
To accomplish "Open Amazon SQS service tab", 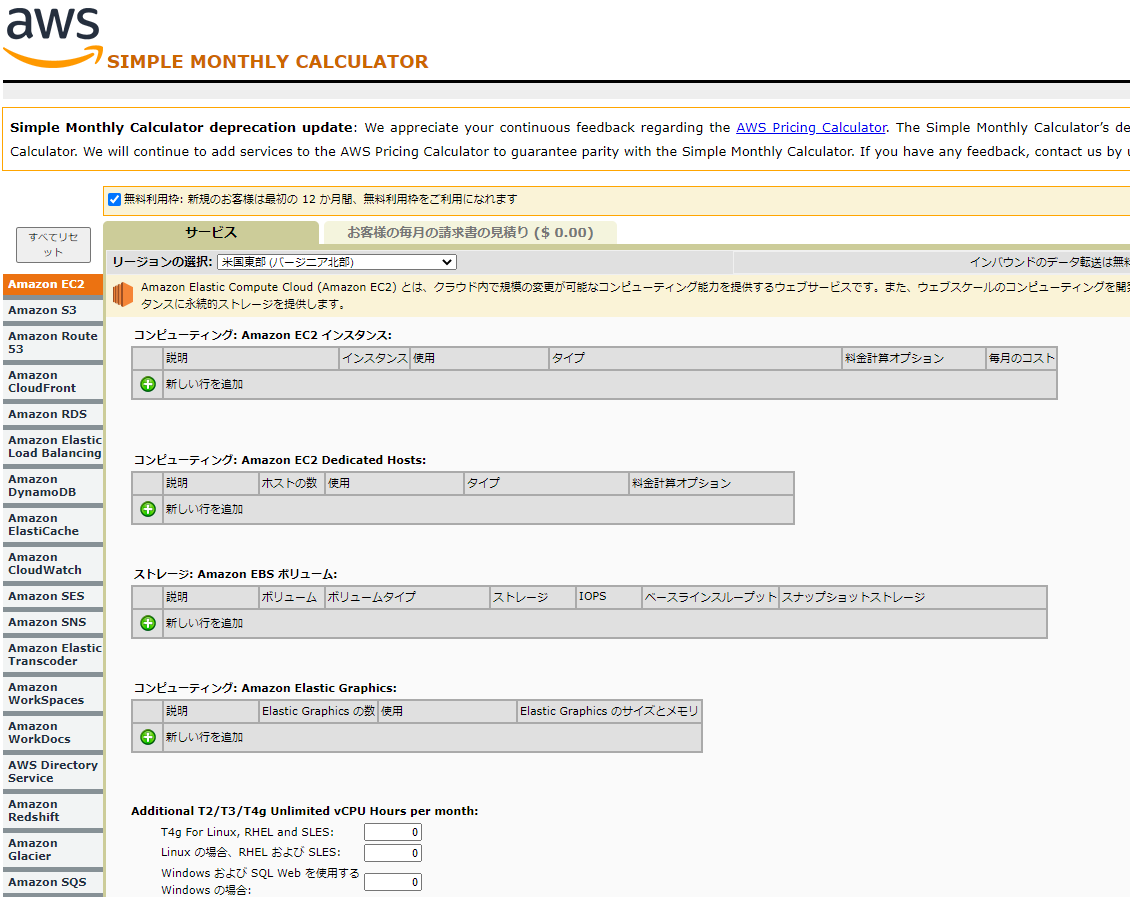I will [x=53, y=883].
